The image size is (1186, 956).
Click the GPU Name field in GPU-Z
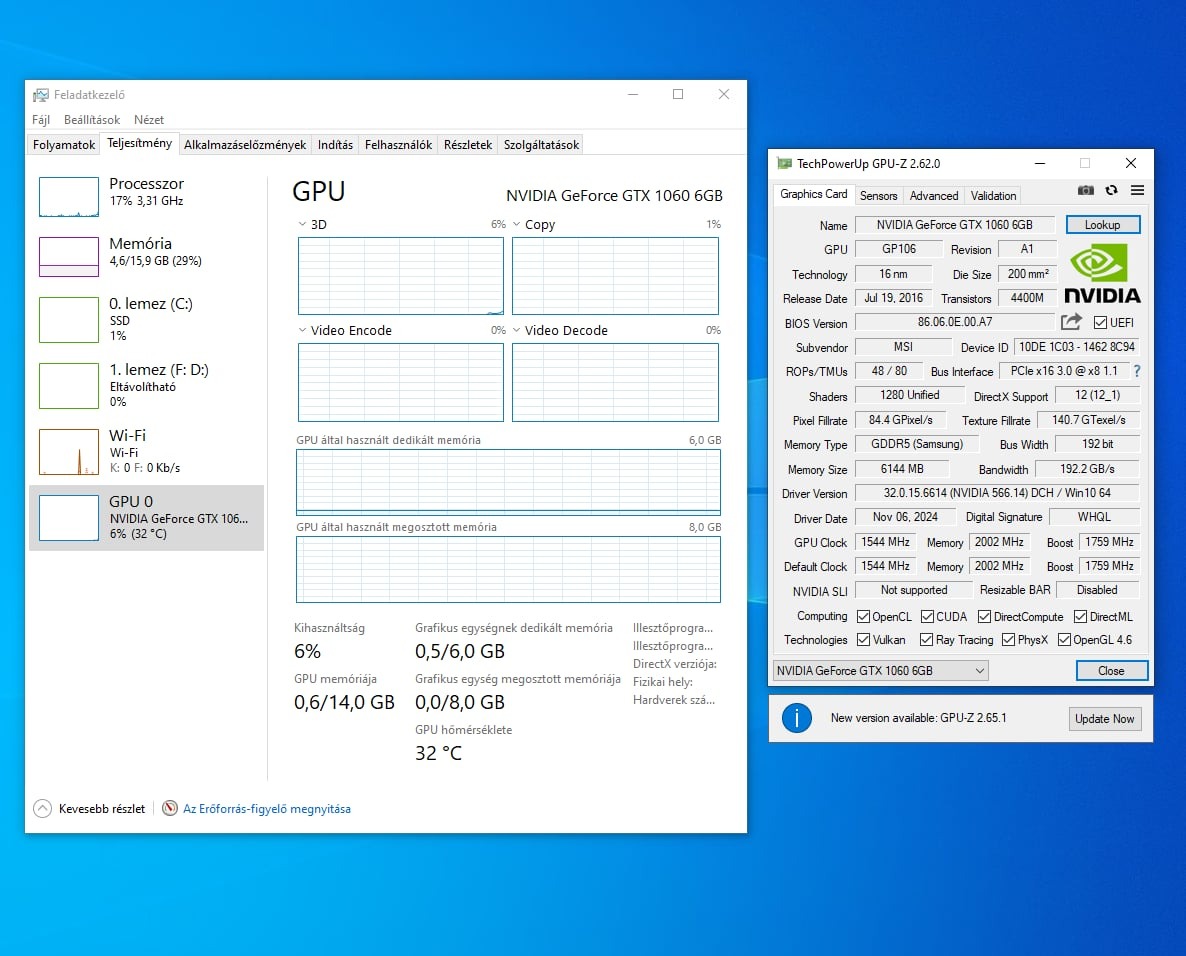click(955, 225)
